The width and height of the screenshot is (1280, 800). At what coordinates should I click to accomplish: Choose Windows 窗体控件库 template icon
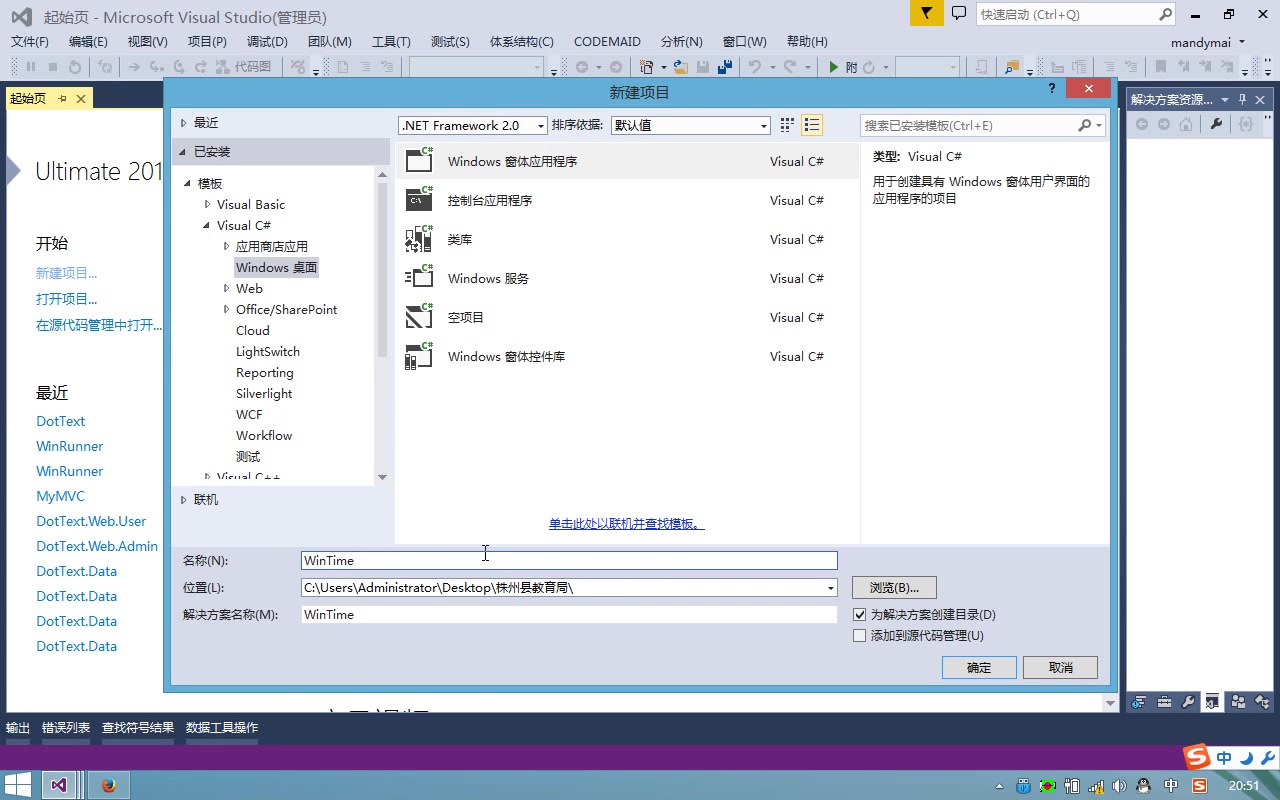click(x=419, y=355)
